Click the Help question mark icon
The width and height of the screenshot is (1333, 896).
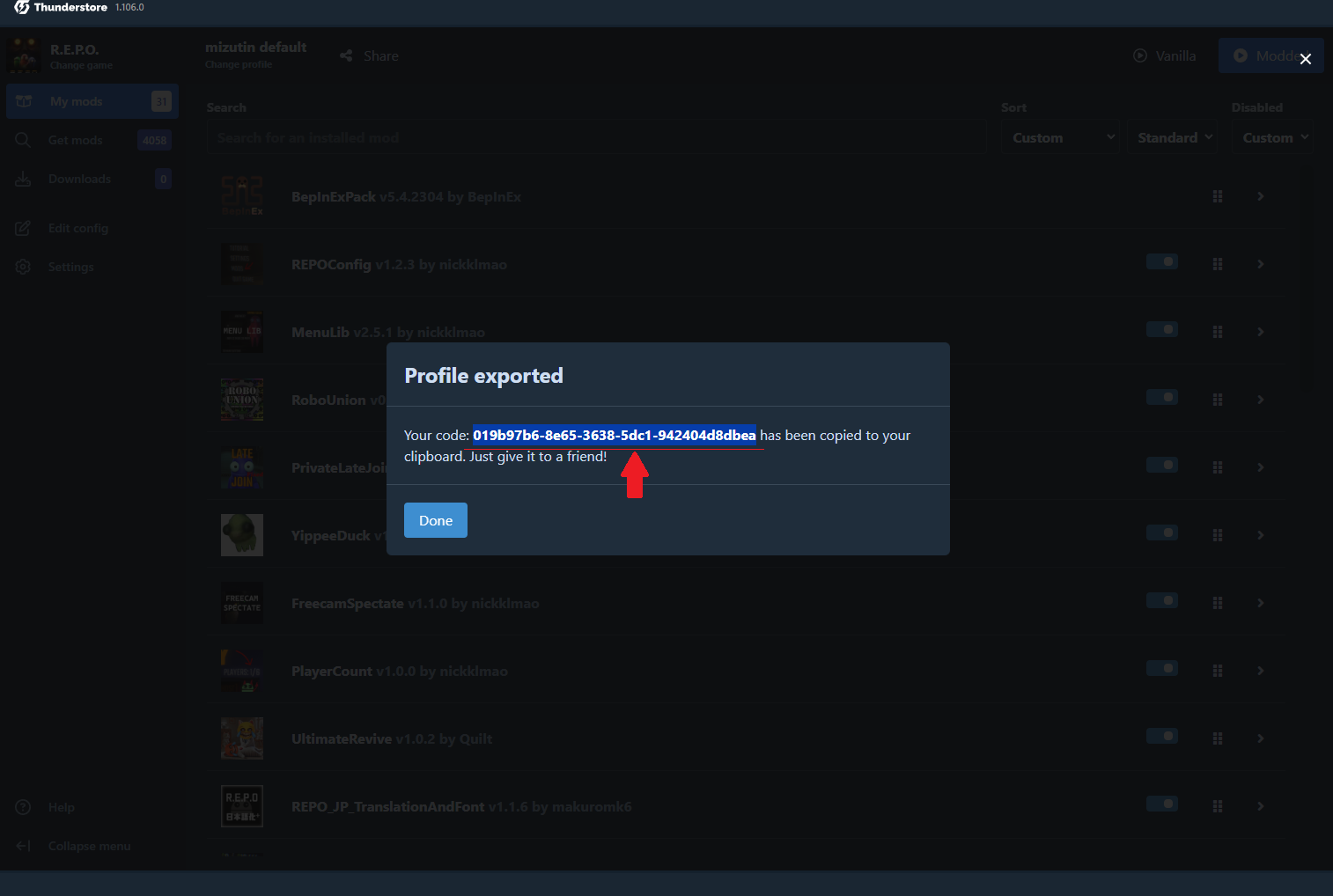click(x=24, y=807)
